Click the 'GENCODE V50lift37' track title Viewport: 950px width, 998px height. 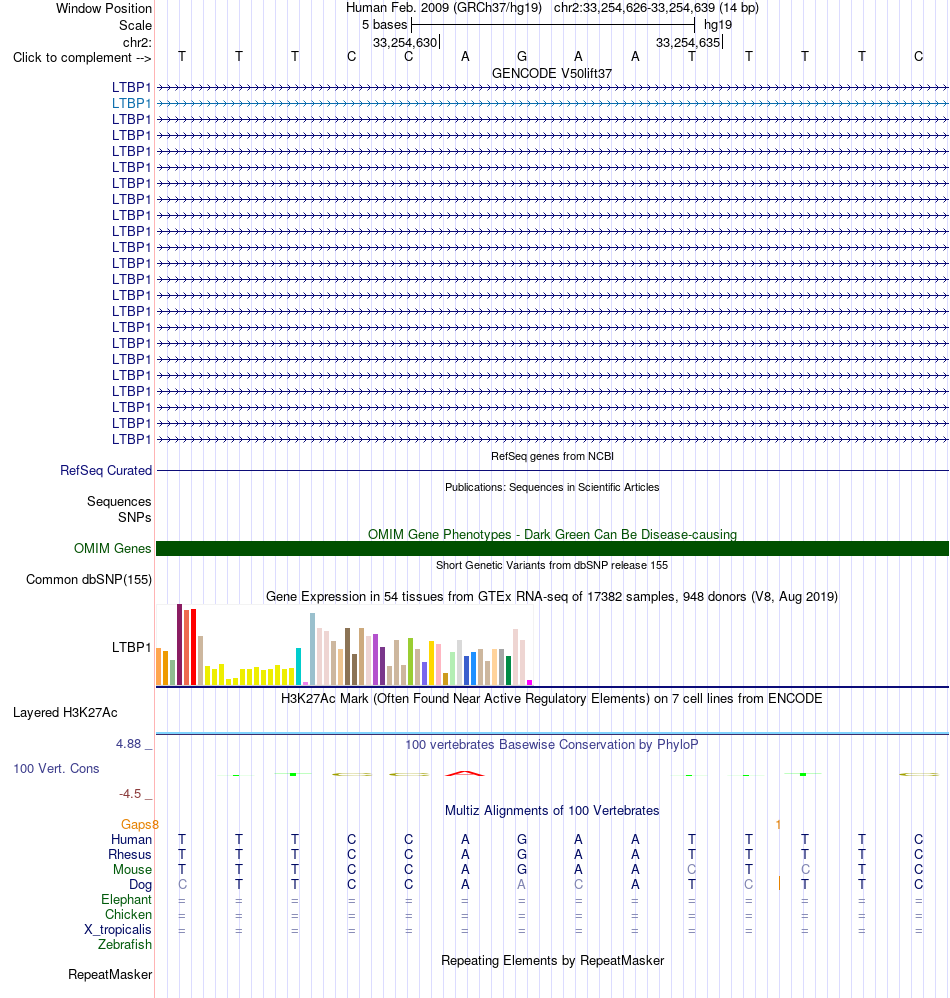click(552, 73)
